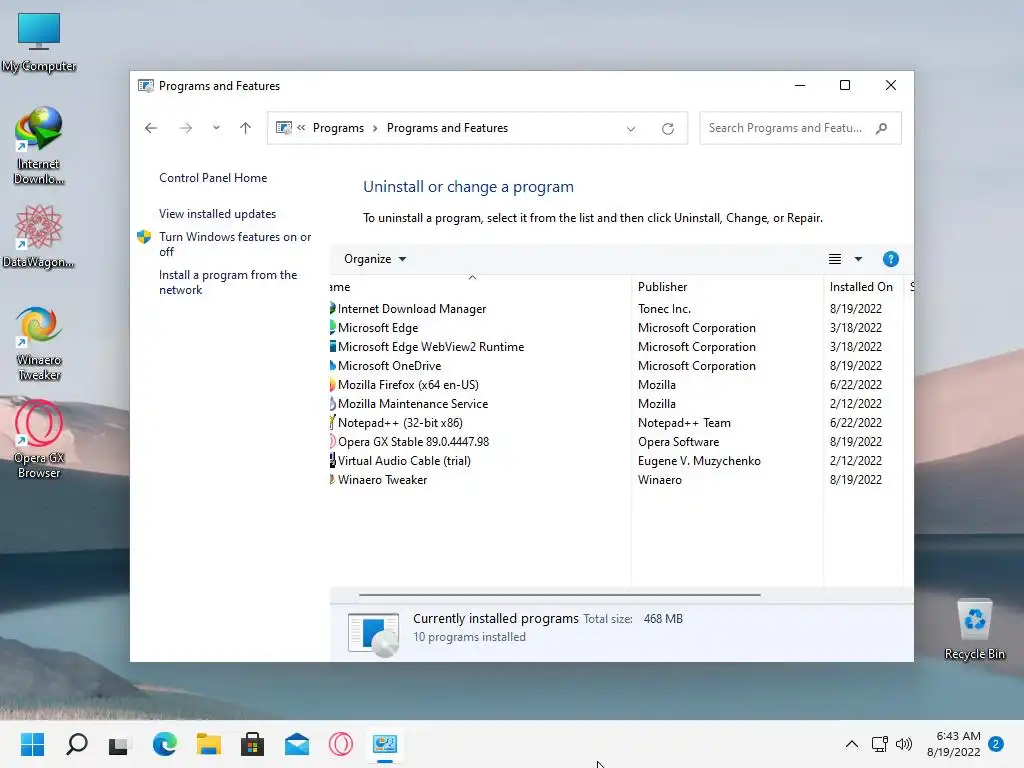The height and width of the screenshot is (768, 1024).
Task: Open the Organize dropdown menu
Action: (x=375, y=259)
